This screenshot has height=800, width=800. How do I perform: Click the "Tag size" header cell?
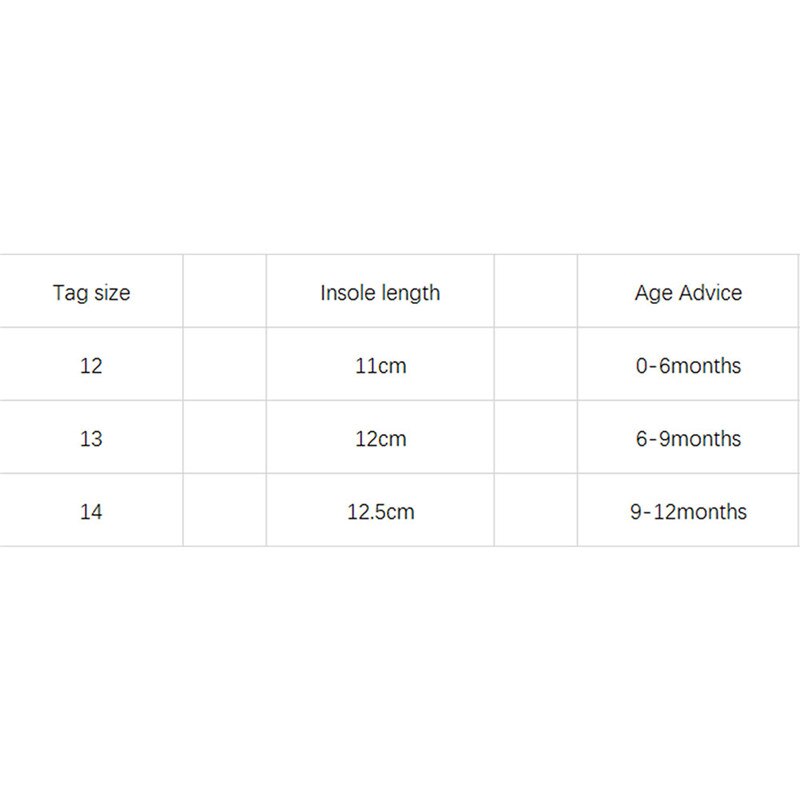click(91, 293)
